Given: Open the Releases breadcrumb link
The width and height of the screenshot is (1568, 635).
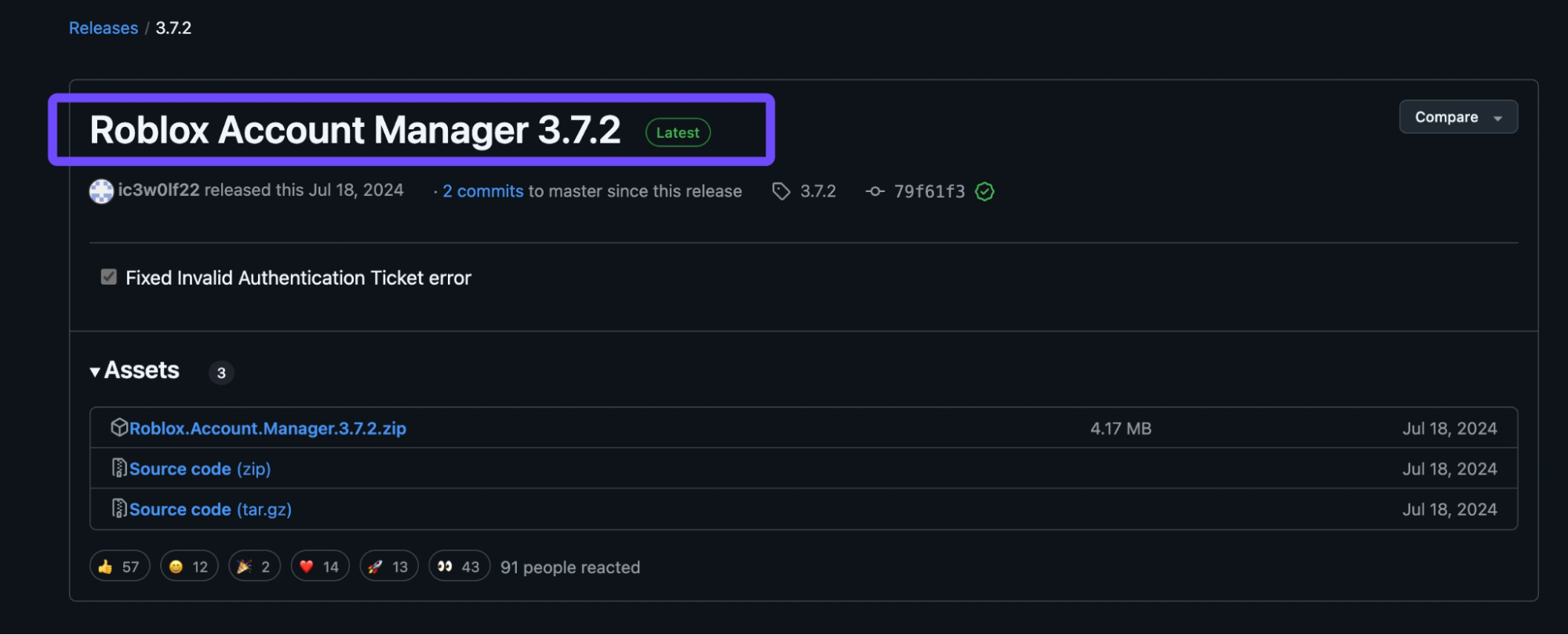Looking at the screenshot, I should pyautogui.click(x=104, y=28).
